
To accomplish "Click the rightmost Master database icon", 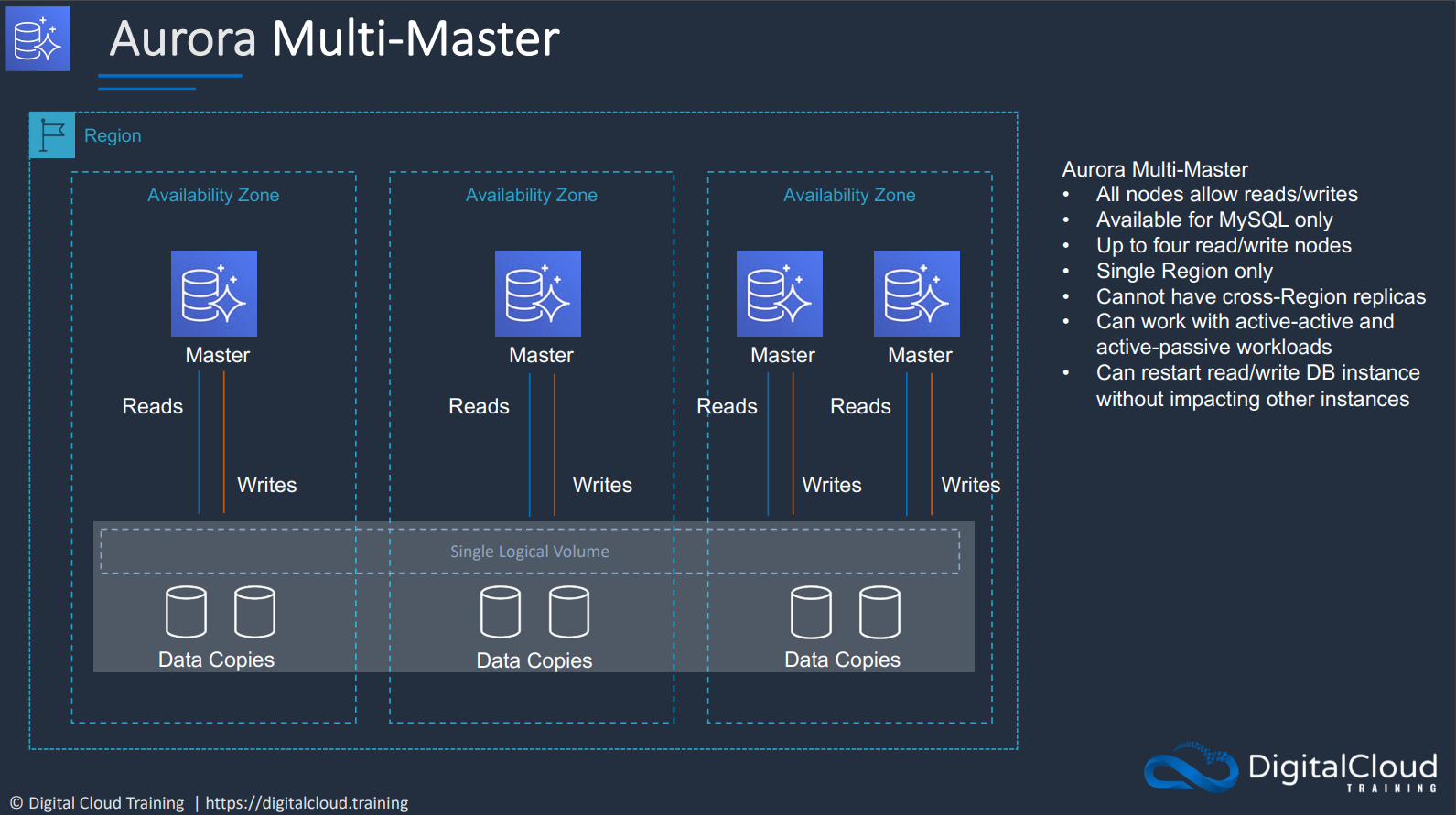I will click(x=917, y=294).
